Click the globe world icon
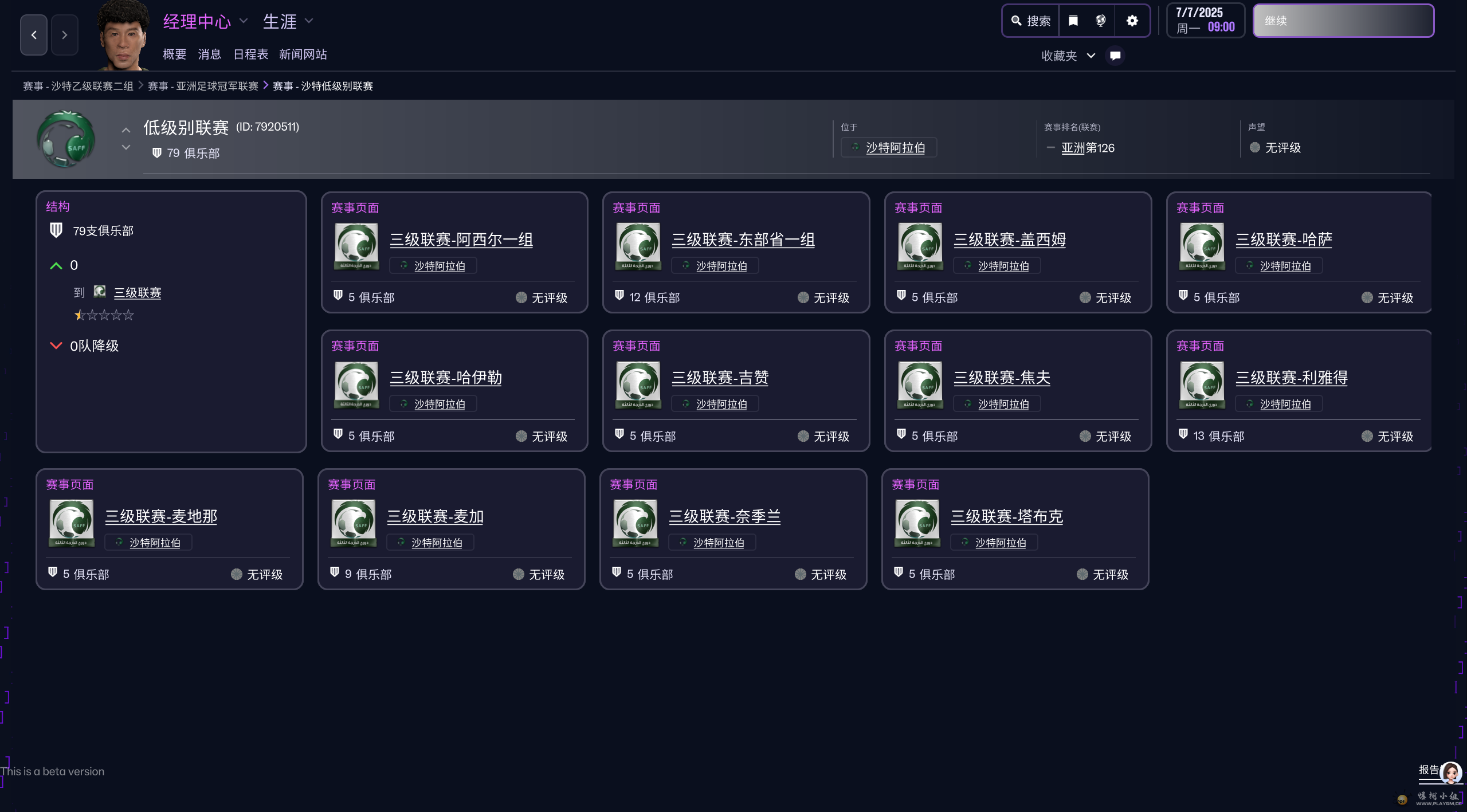Image resolution: width=1467 pixels, height=812 pixels. pos(1101,21)
